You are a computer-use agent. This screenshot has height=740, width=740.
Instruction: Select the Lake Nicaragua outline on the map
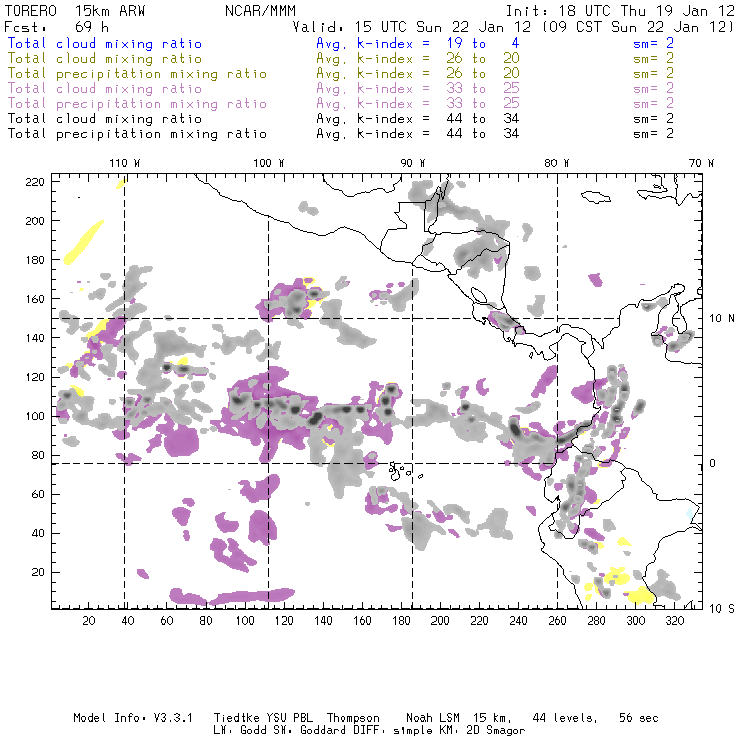[479, 295]
